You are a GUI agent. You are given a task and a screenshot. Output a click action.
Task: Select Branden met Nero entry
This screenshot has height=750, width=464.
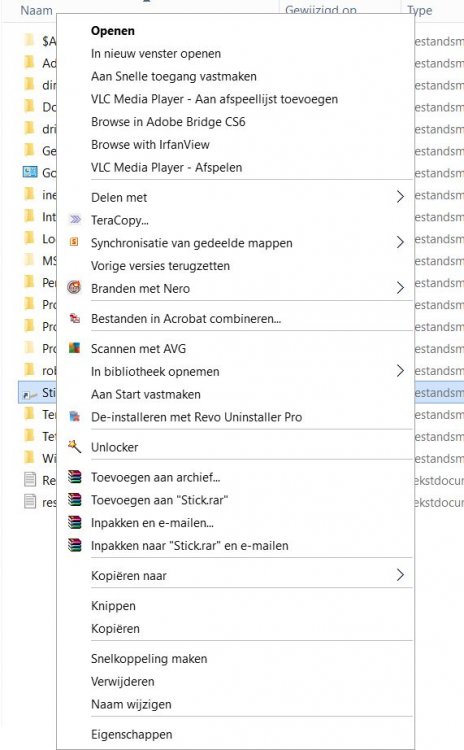pyautogui.click(x=140, y=288)
